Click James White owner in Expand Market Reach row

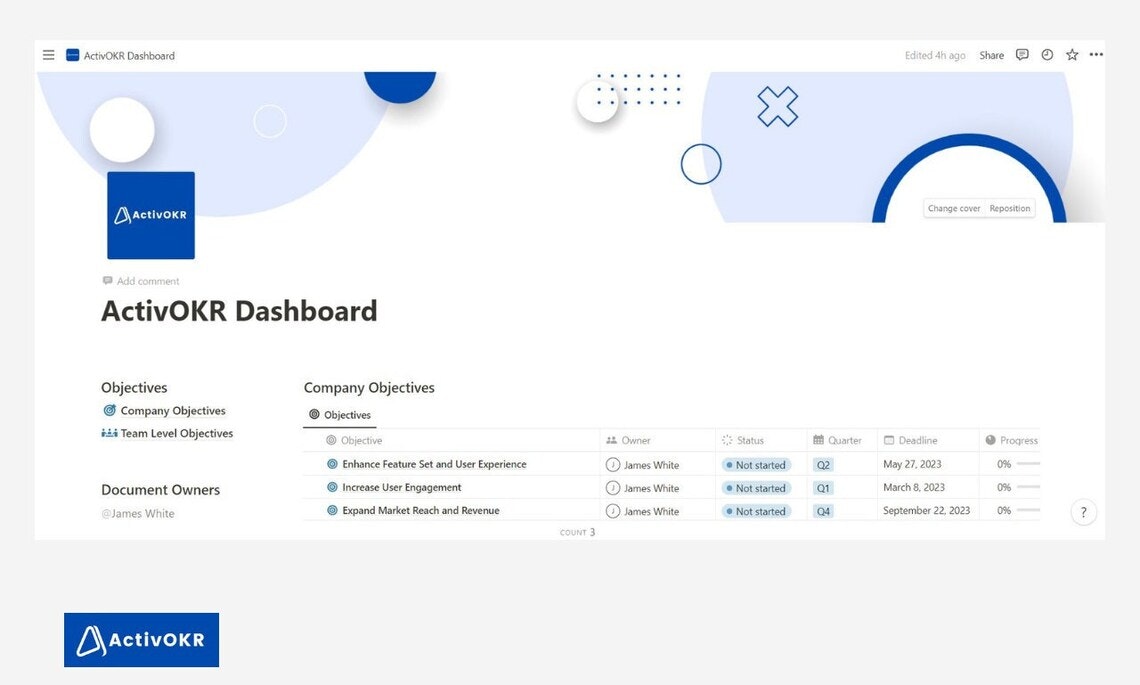click(x=643, y=511)
